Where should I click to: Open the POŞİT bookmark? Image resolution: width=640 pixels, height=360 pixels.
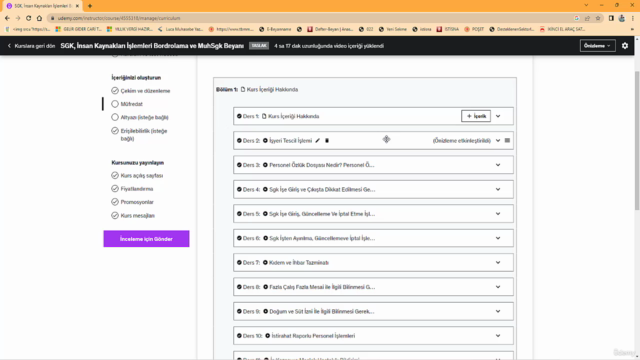click(474, 29)
